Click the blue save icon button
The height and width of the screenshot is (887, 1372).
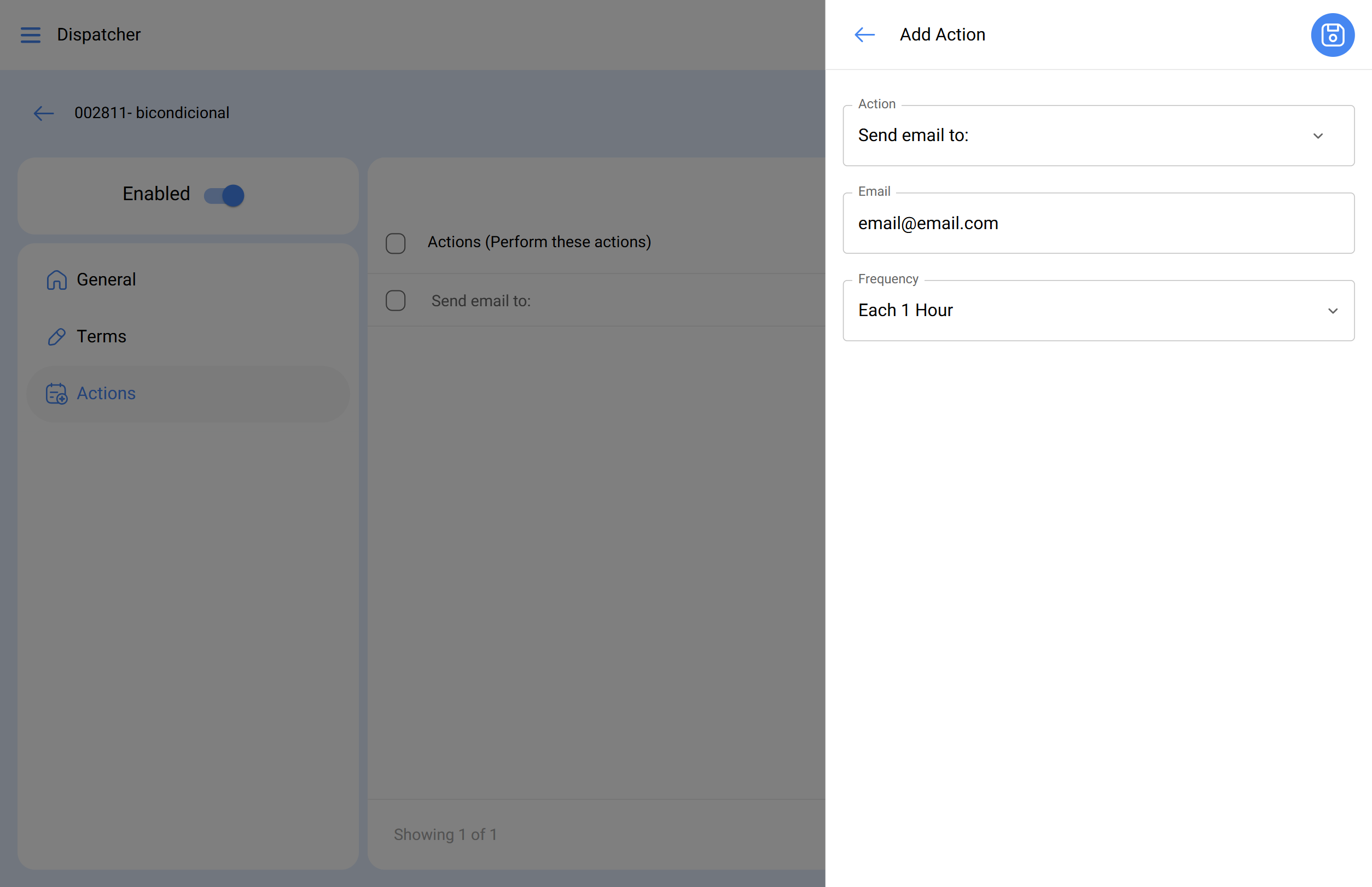click(x=1332, y=35)
